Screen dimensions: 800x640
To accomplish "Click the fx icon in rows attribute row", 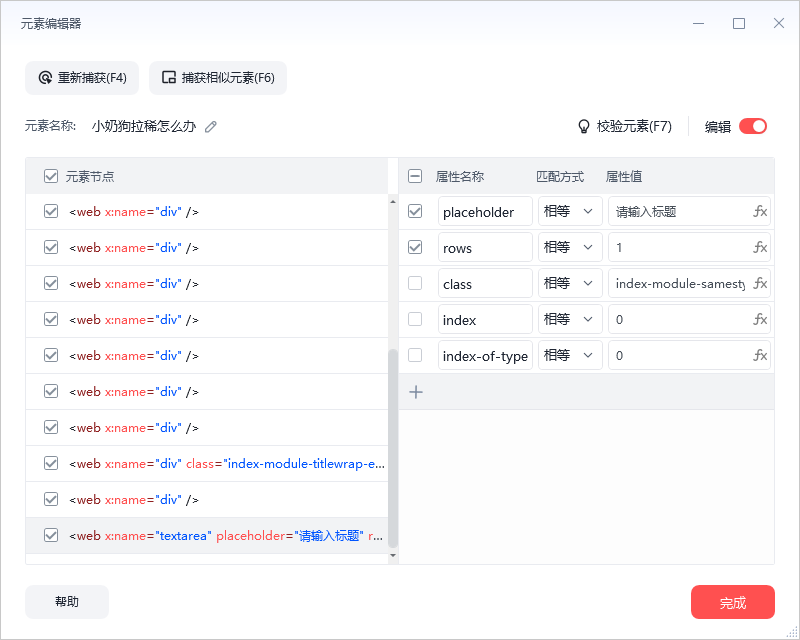I will pyautogui.click(x=760, y=248).
